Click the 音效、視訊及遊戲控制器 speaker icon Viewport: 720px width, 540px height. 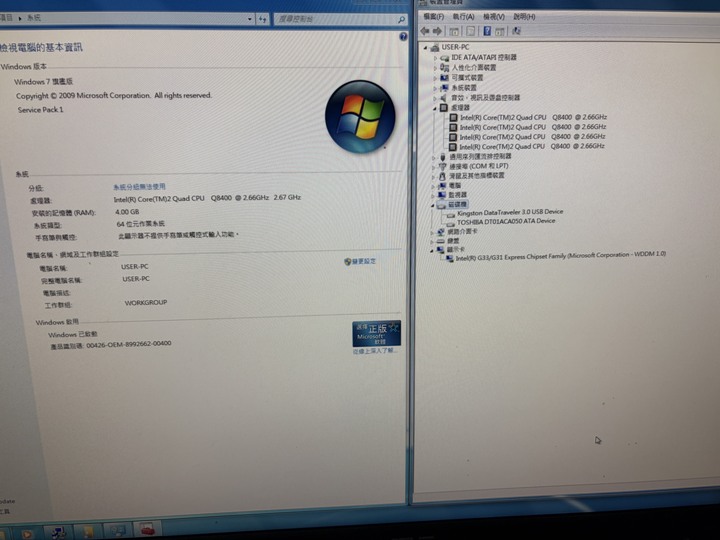coord(443,98)
